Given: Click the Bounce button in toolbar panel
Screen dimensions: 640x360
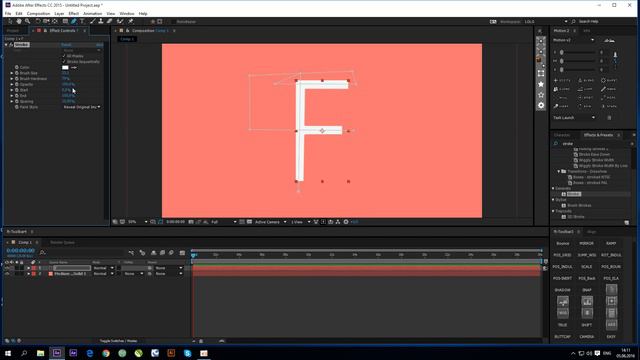Looking at the screenshot, I should coord(562,243).
